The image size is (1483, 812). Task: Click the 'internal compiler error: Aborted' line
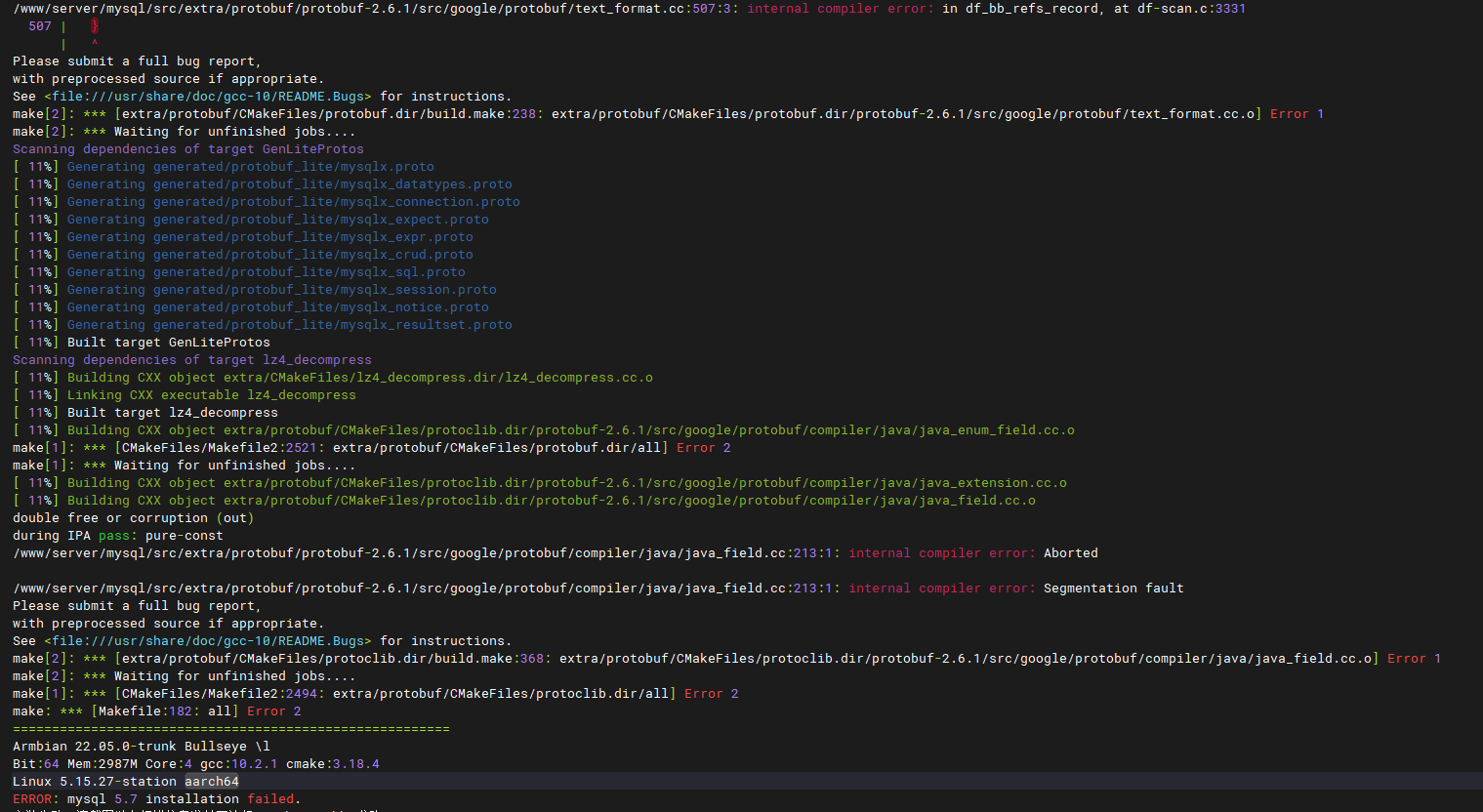pyautogui.click(x=556, y=553)
